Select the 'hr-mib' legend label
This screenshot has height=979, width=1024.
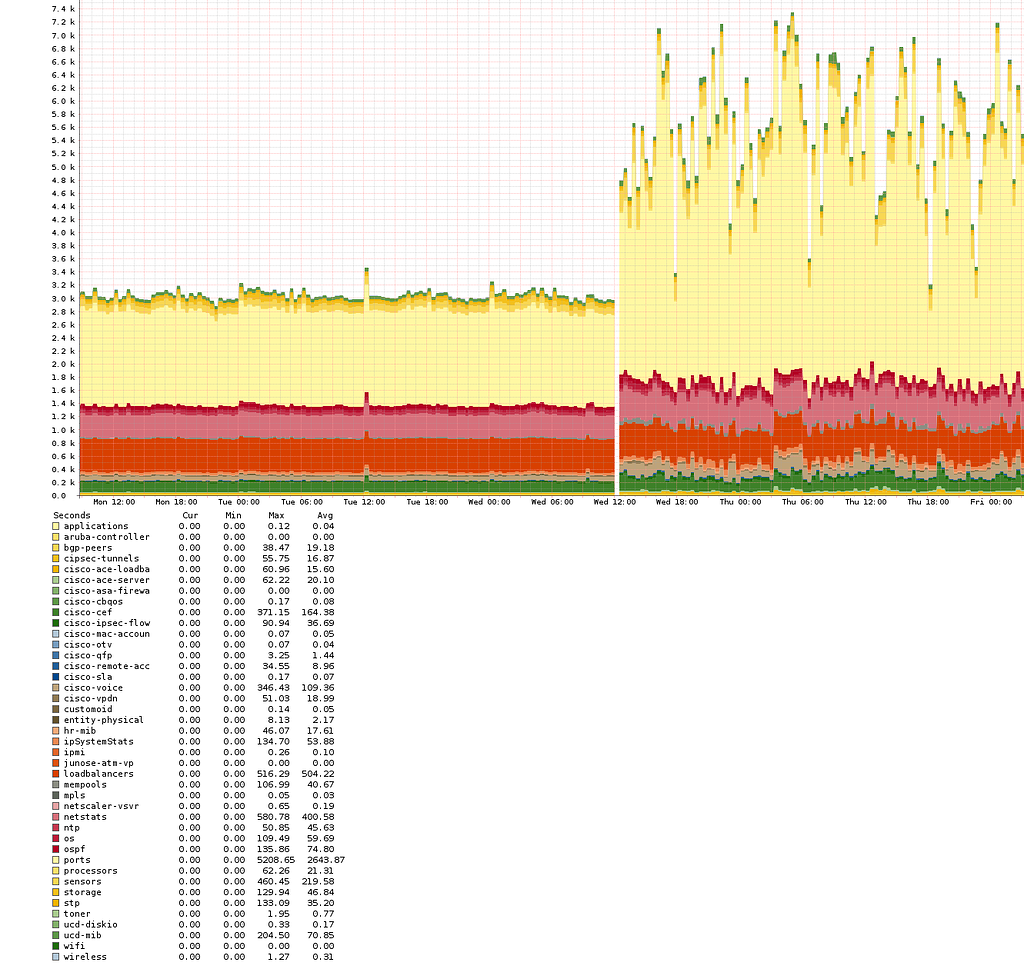click(80, 730)
